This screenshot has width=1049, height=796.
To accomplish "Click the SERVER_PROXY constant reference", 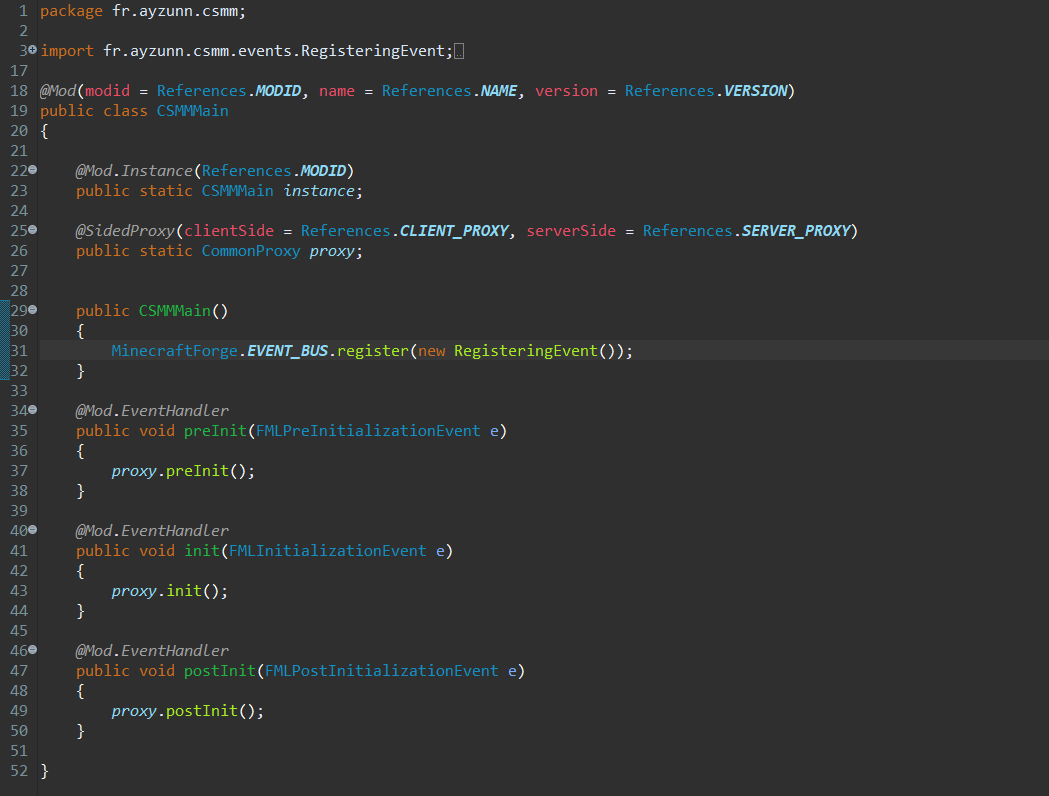I will (798, 231).
